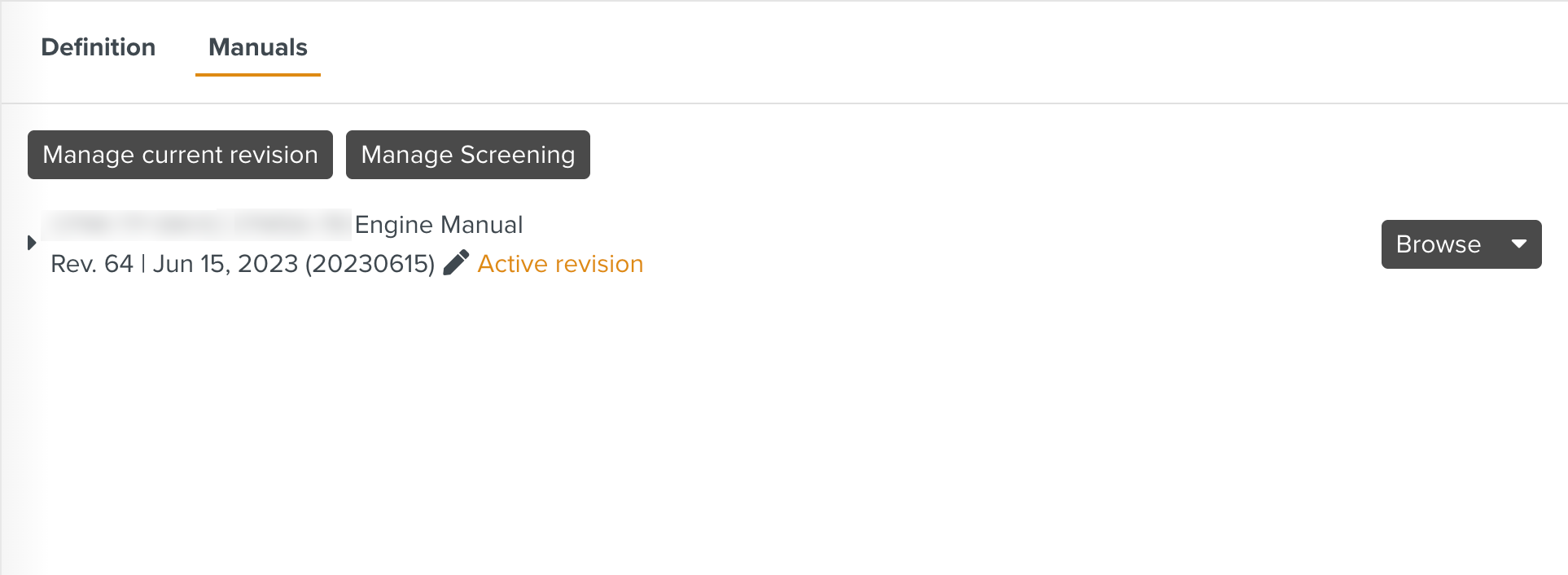Click the orange underline beneath Manuals
1568x575 pixels.
257,75
